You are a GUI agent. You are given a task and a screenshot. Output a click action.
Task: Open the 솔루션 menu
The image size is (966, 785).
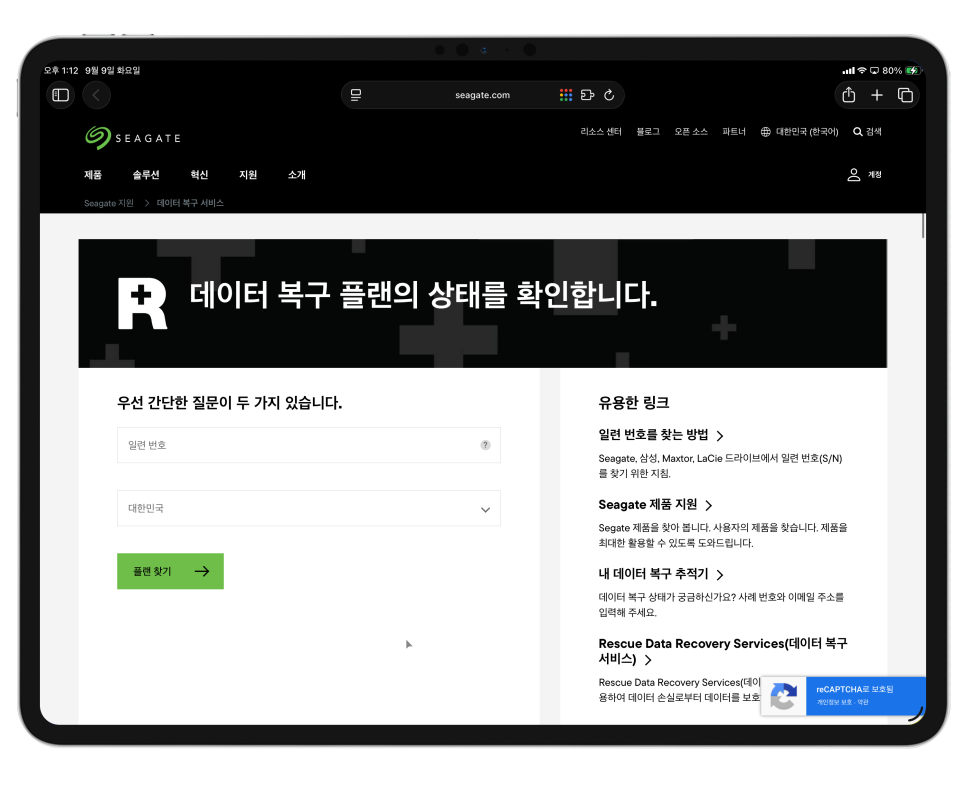pos(146,175)
